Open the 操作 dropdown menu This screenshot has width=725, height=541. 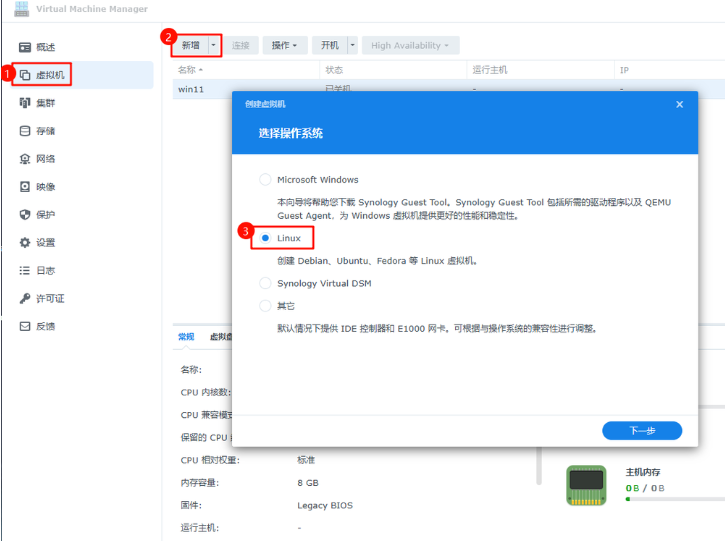(x=284, y=45)
